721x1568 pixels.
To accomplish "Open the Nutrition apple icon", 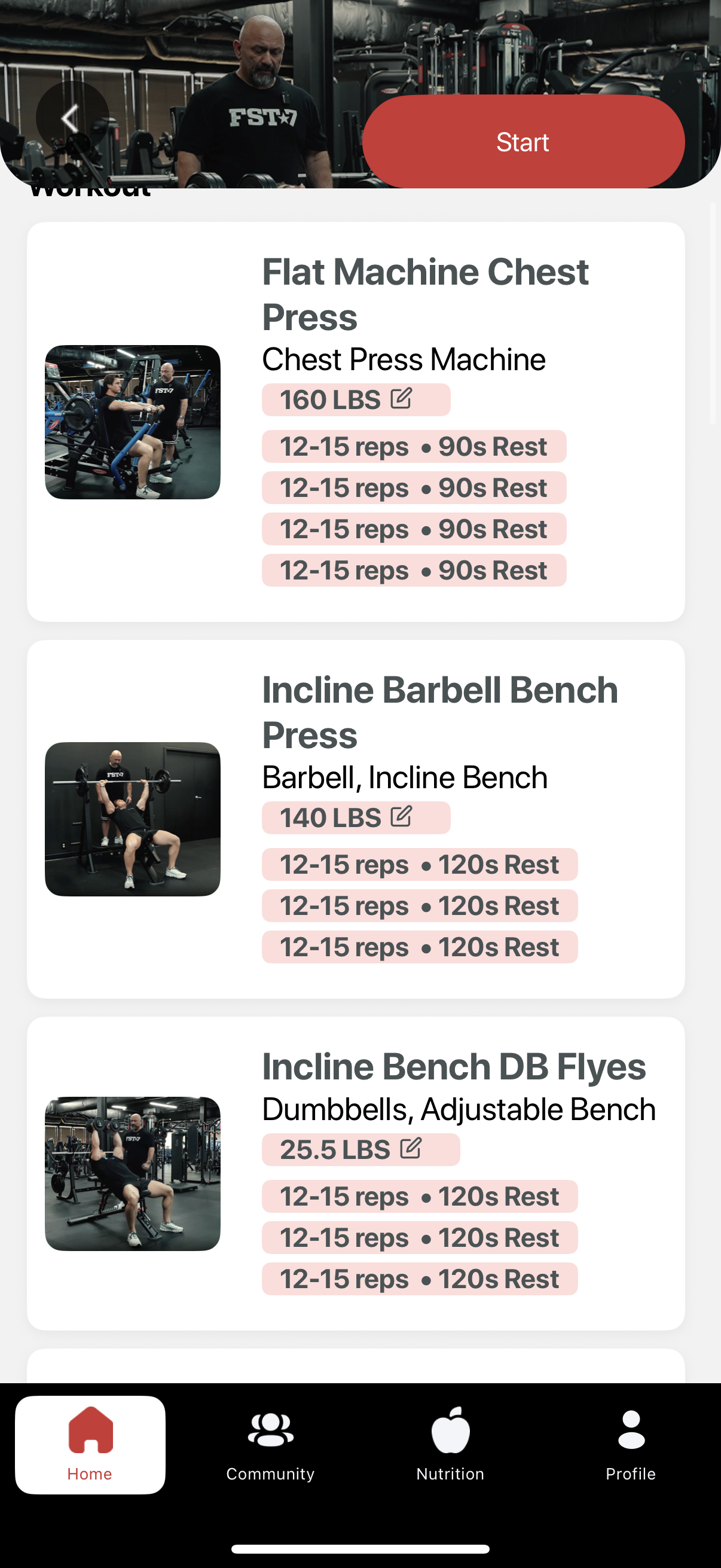I will pyautogui.click(x=450, y=1430).
